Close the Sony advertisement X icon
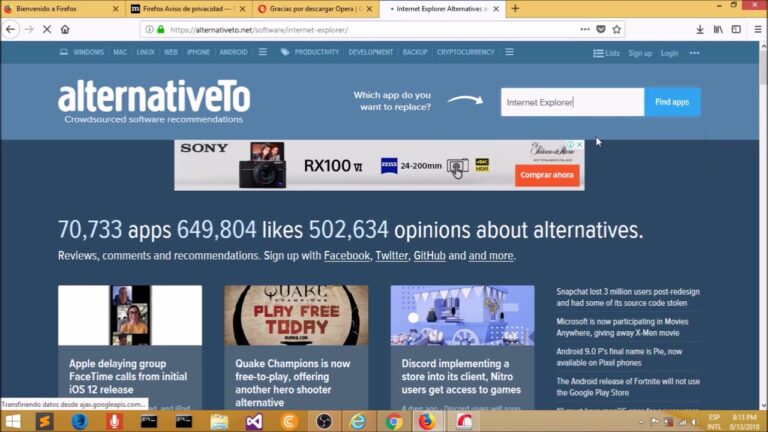768x432 pixels. click(579, 145)
